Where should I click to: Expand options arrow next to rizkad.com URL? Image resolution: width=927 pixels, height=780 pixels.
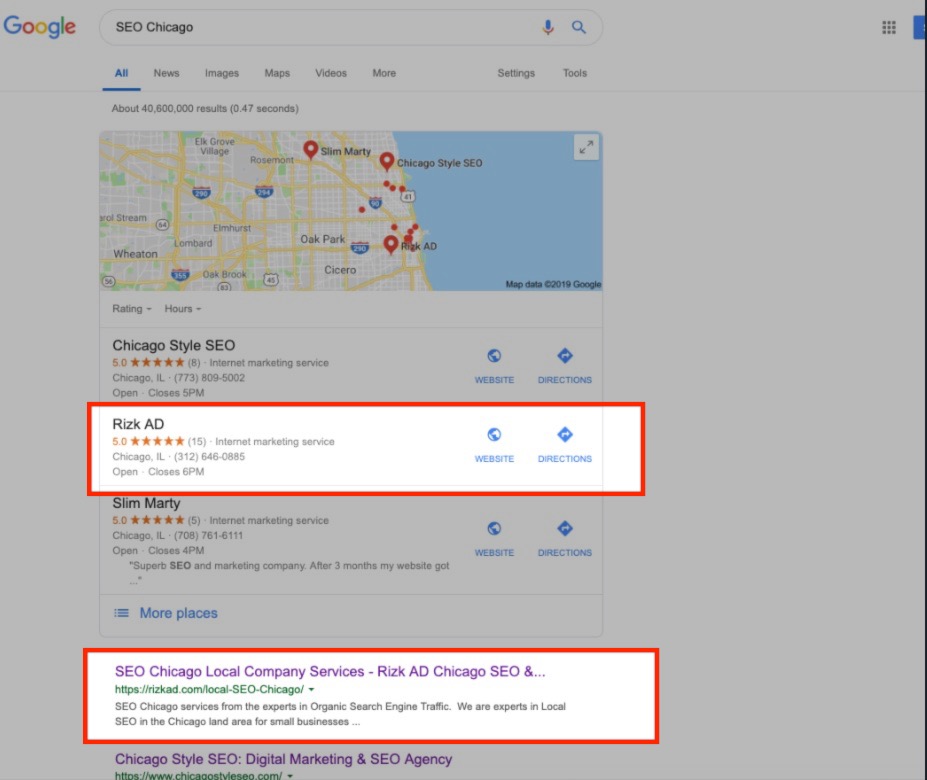pyautogui.click(x=312, y=690)
